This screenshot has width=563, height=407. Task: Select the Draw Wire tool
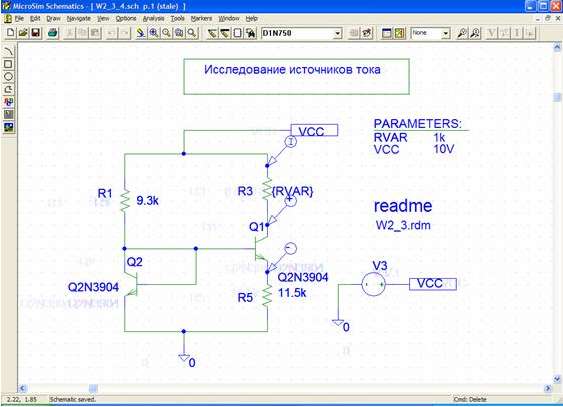[x=212, y=33]
